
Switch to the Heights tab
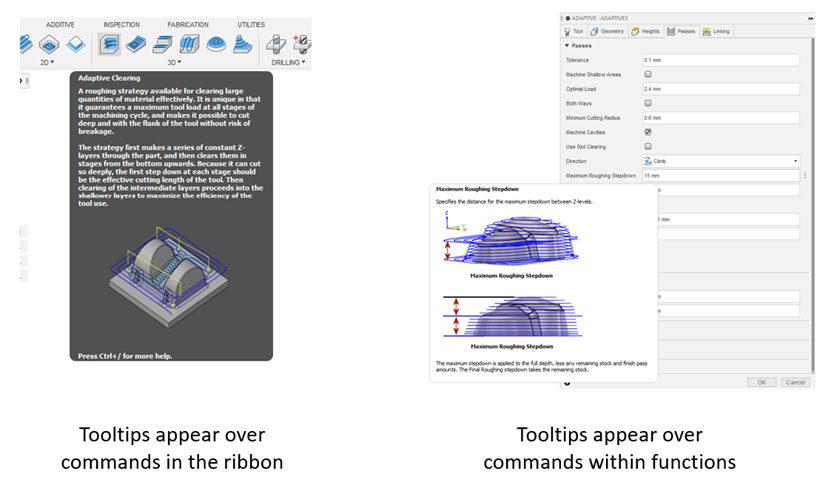click(x=646, y=32)
